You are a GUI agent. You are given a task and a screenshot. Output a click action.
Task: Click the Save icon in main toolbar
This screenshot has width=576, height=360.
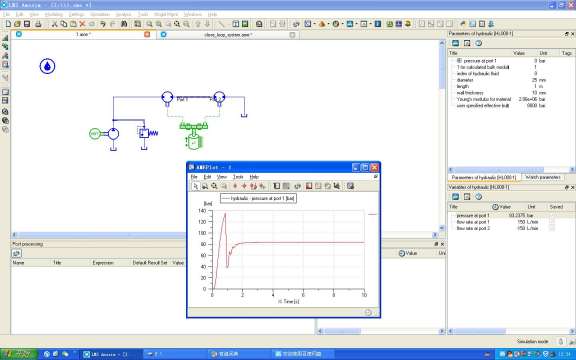point(27,24)
